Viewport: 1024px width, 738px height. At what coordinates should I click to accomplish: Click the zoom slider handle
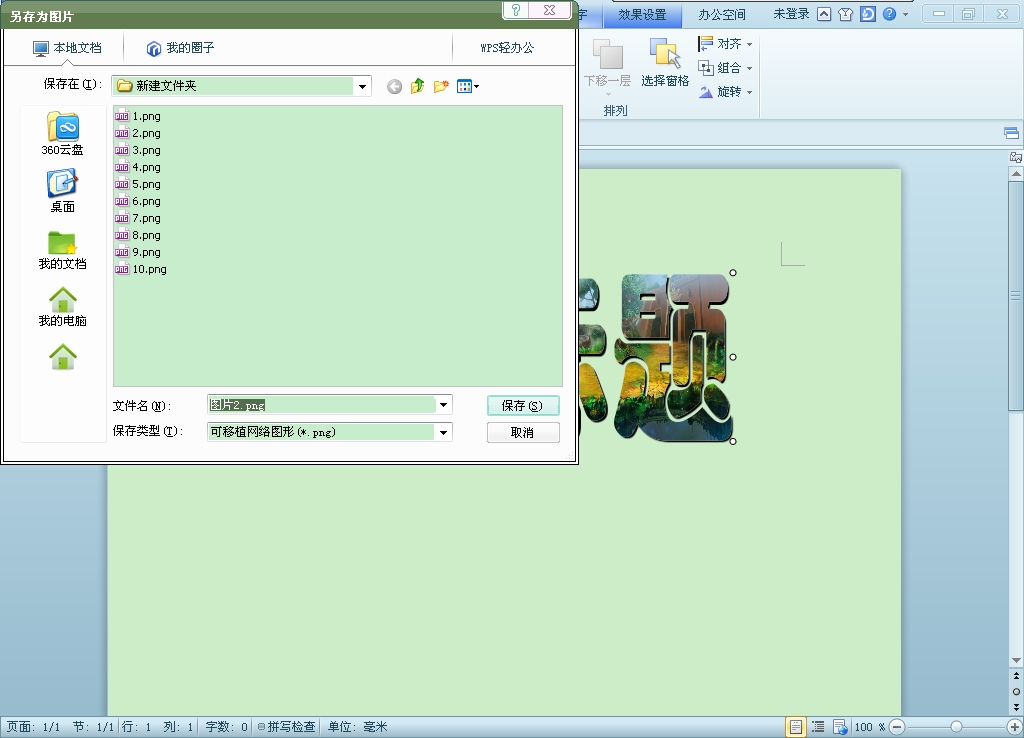[956, 727]
